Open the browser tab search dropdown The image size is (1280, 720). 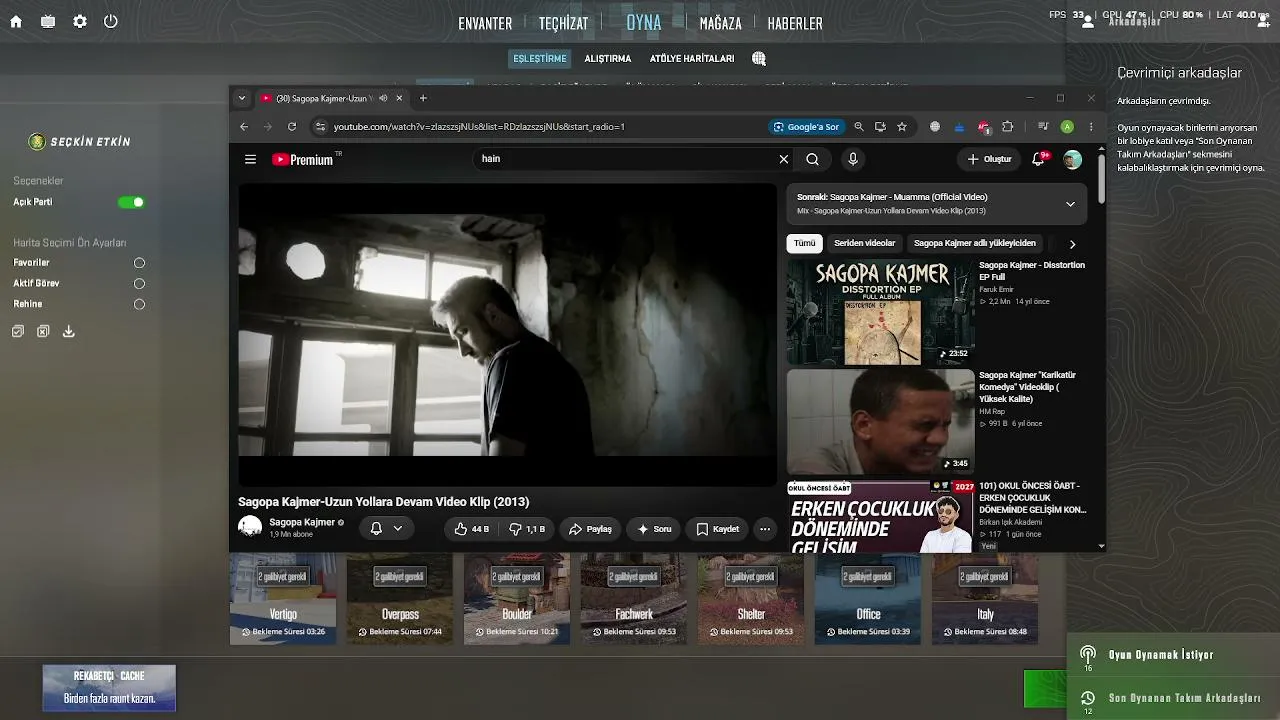tap(241, 98)
